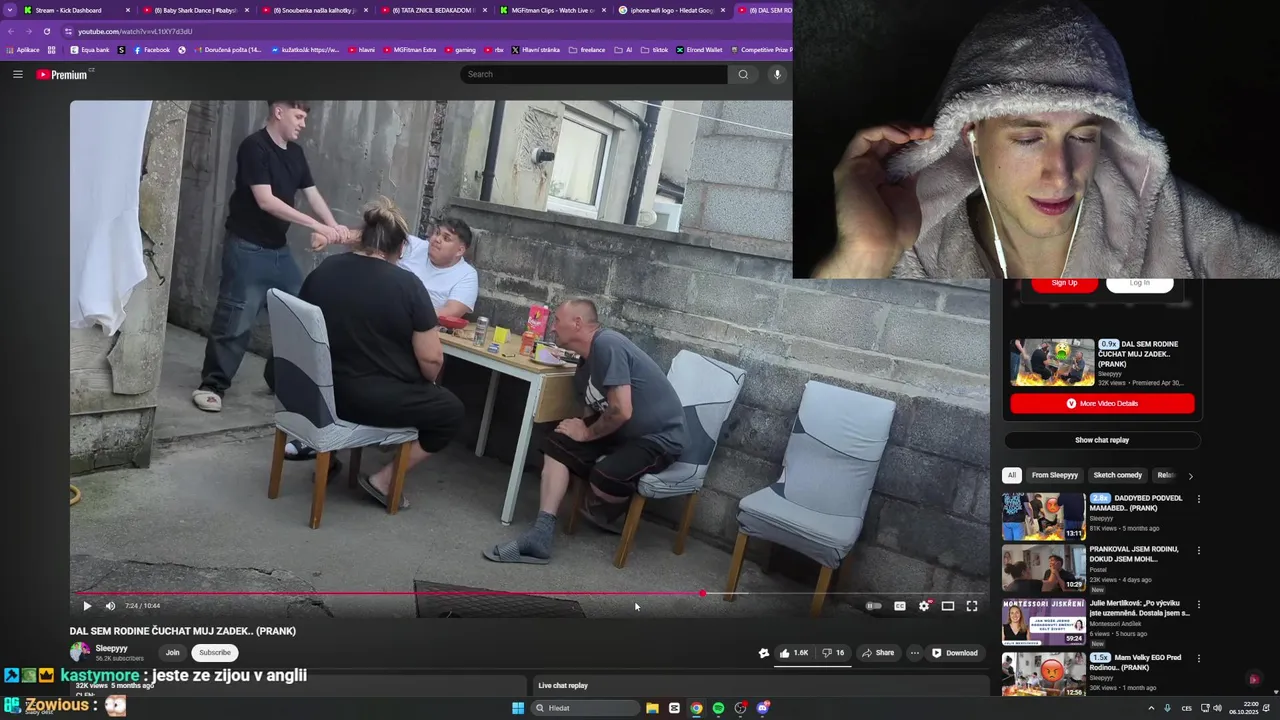1280x720 pixels.
Task: Open File Explorer from the taskbar
Action: 652,708
